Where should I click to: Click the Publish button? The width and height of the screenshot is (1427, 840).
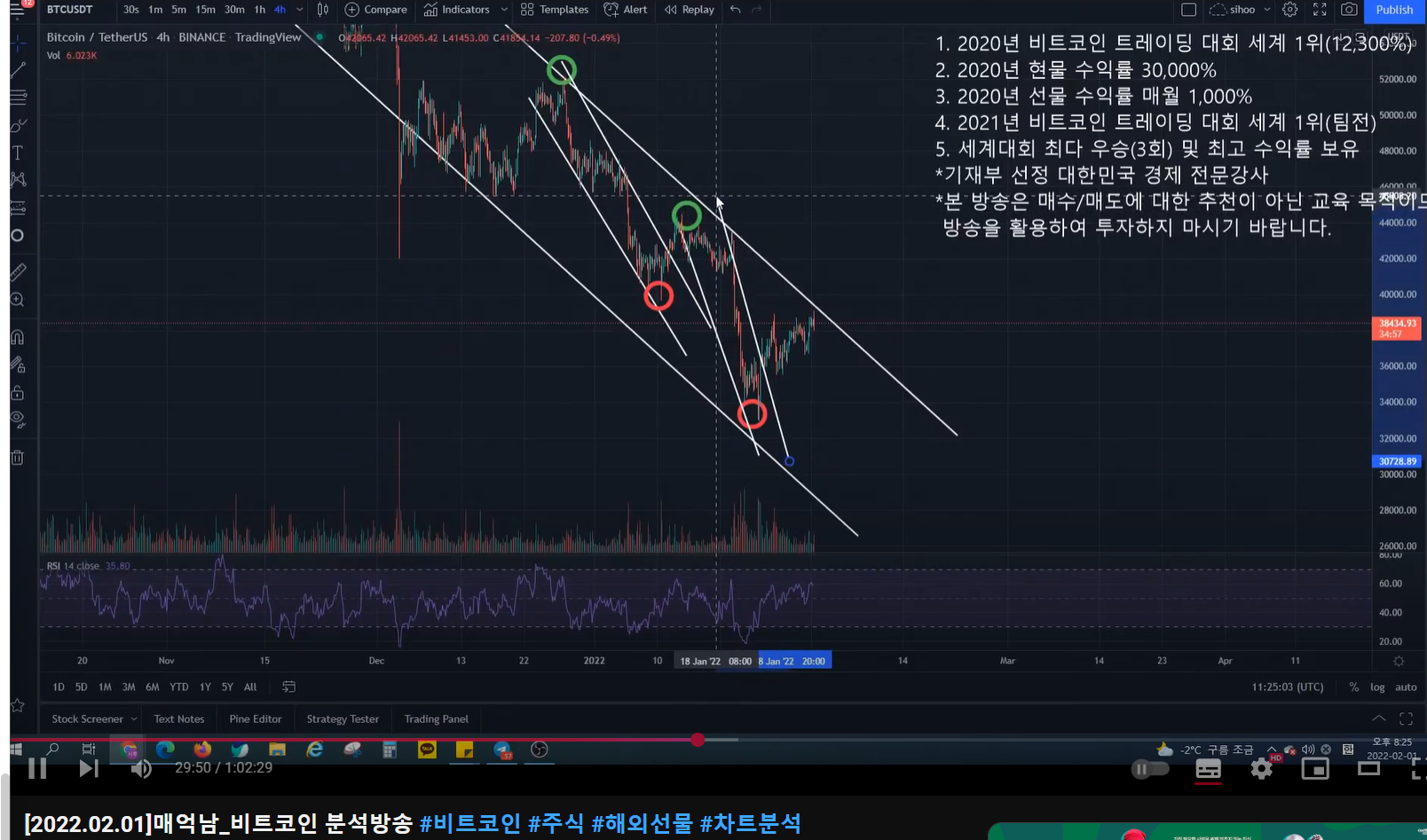pos(1394,10)
